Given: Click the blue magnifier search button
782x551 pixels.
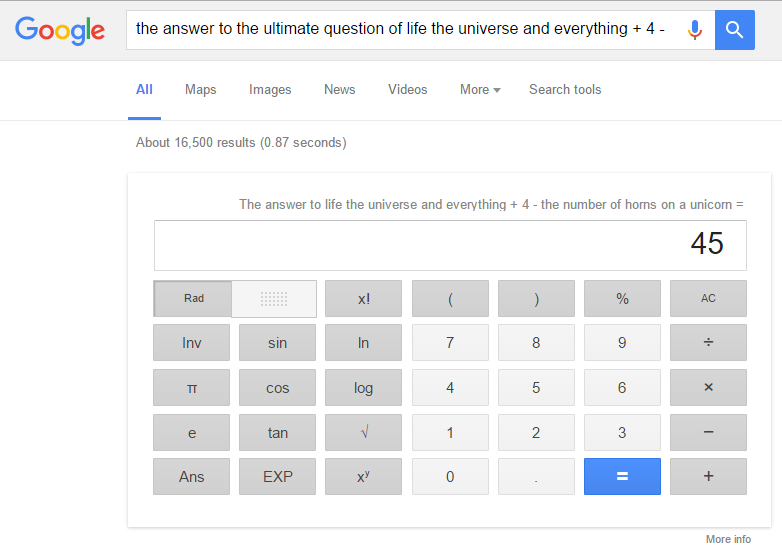Looking at the screenshot, I should 734,30.
